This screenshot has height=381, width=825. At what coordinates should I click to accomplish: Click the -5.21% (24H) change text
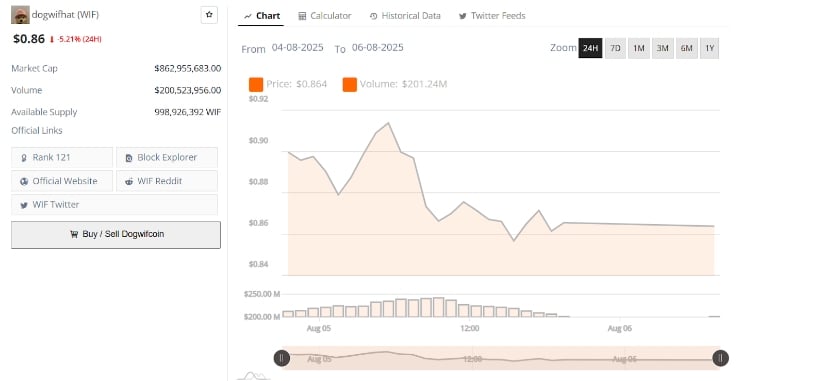(78, 39)
